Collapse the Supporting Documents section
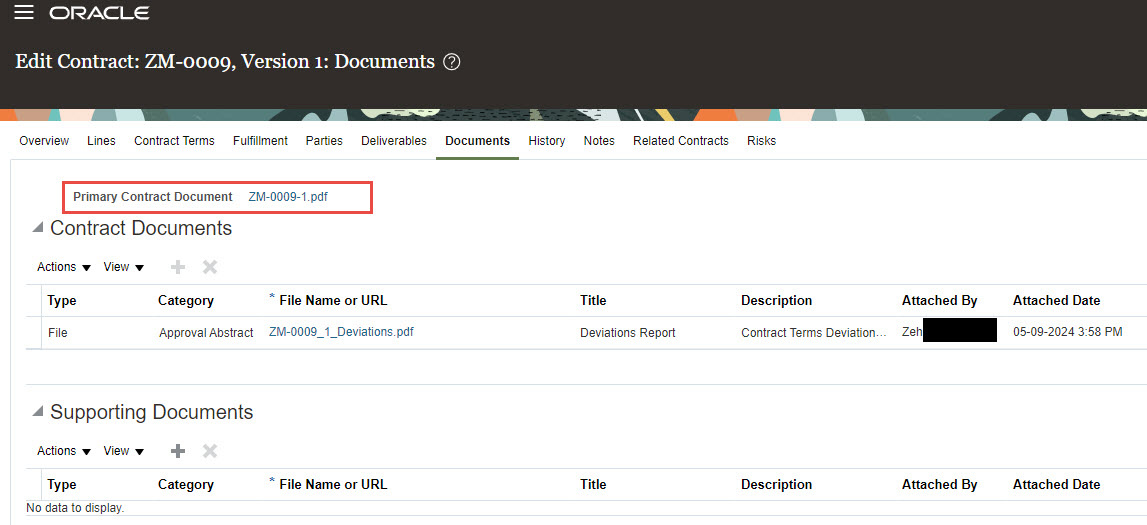Viewport: 1147px width, 525px height. point(37,412)
